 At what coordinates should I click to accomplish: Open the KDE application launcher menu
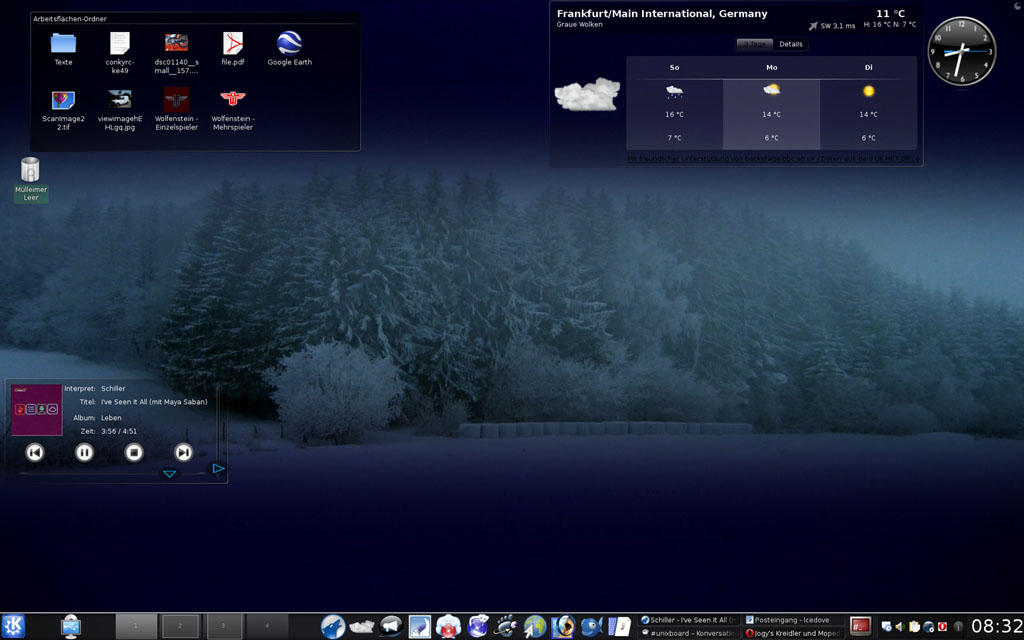[x=13, y=626]
